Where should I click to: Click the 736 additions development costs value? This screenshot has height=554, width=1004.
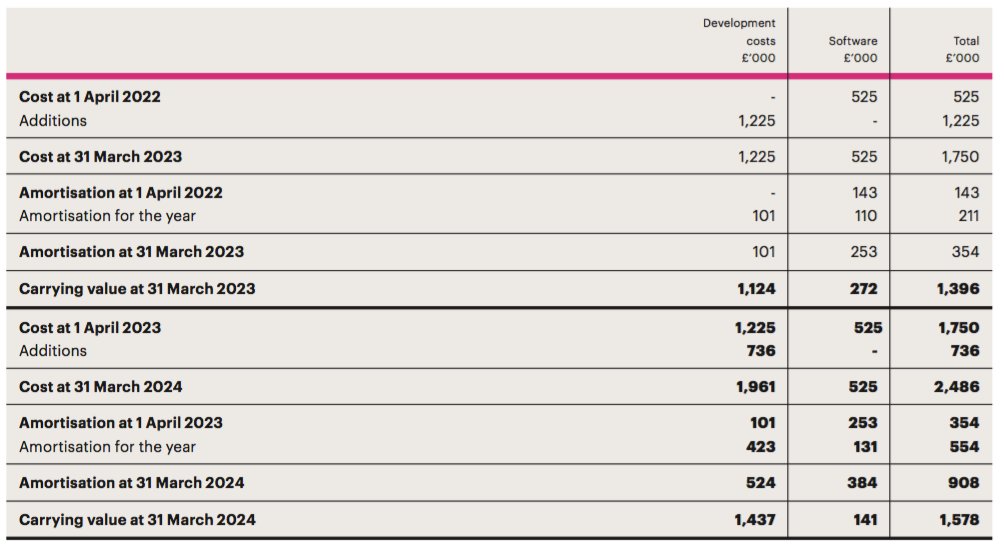point(761,351)
